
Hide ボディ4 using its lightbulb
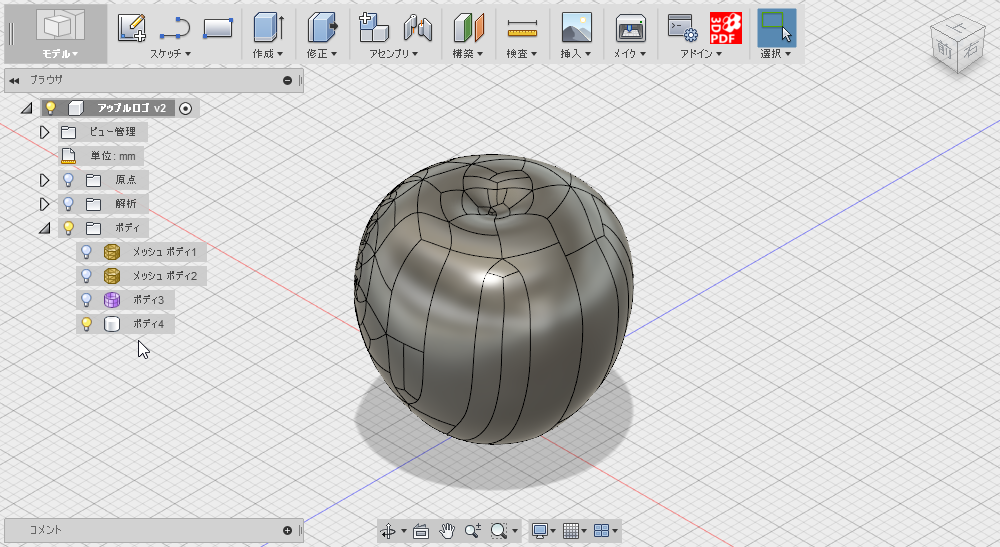coord(86,324)
